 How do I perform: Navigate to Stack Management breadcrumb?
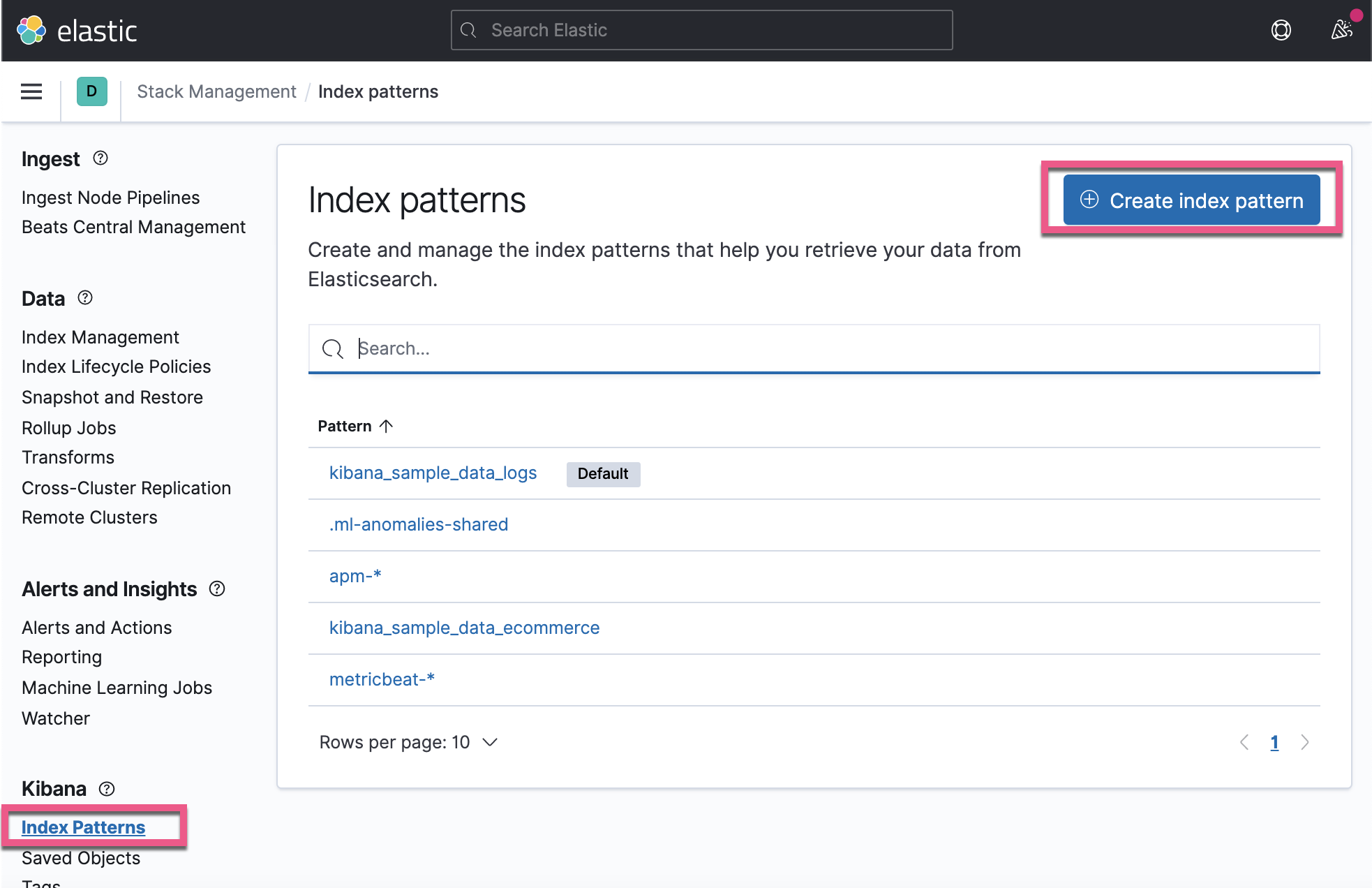coord(216,91)
